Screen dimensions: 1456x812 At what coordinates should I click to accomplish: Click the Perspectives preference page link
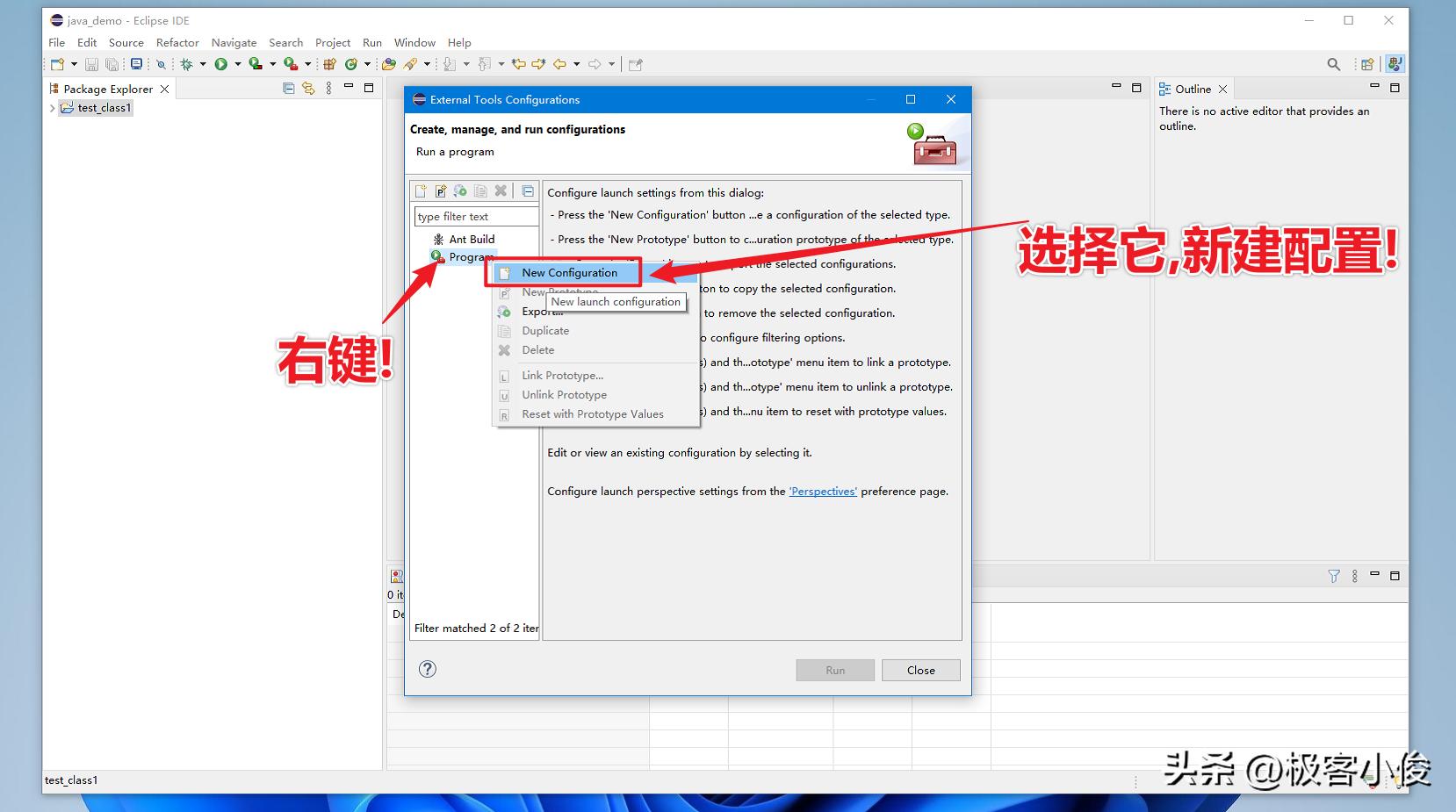tap(822, 492)
